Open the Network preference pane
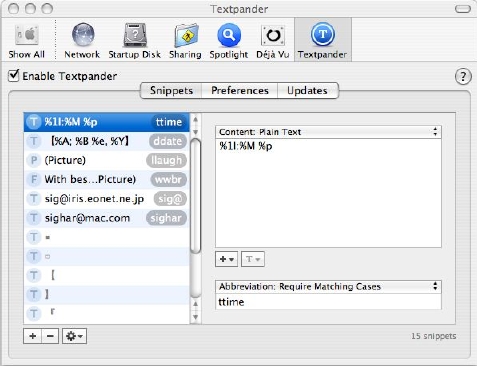Image resolution: width=477 pixels, height=366 pixels. click(82, 41)
